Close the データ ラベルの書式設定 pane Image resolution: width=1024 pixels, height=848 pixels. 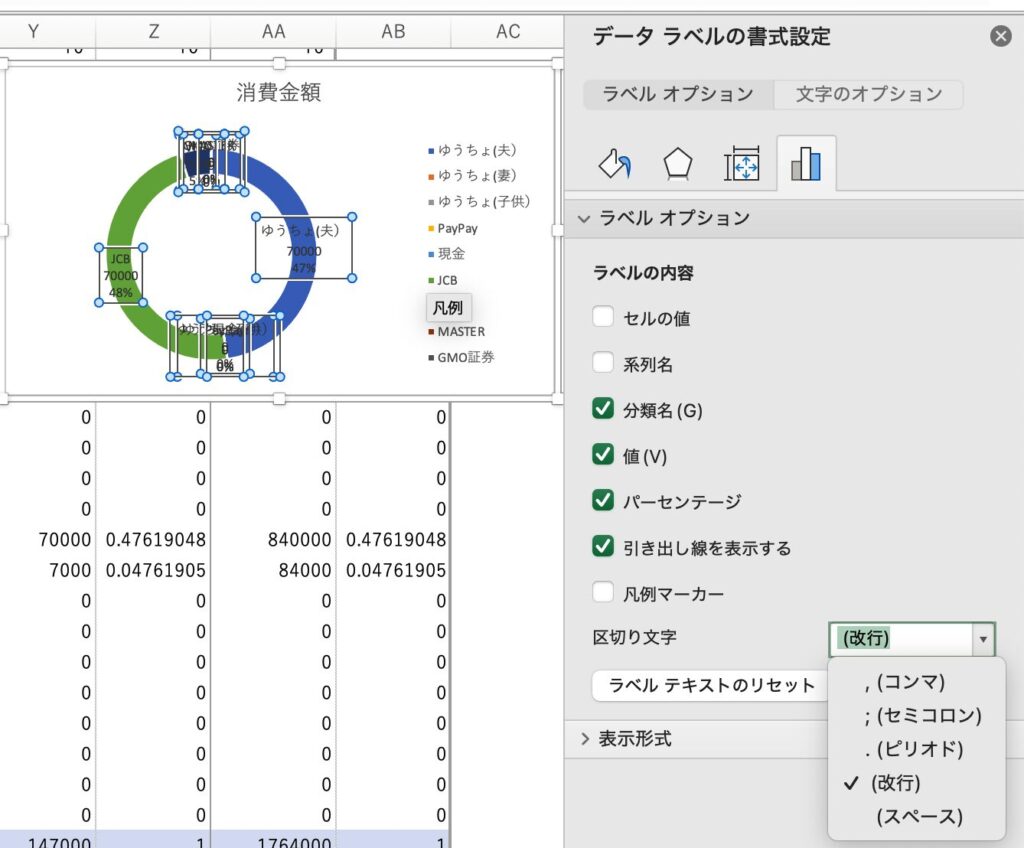(x=1000, y=37)
